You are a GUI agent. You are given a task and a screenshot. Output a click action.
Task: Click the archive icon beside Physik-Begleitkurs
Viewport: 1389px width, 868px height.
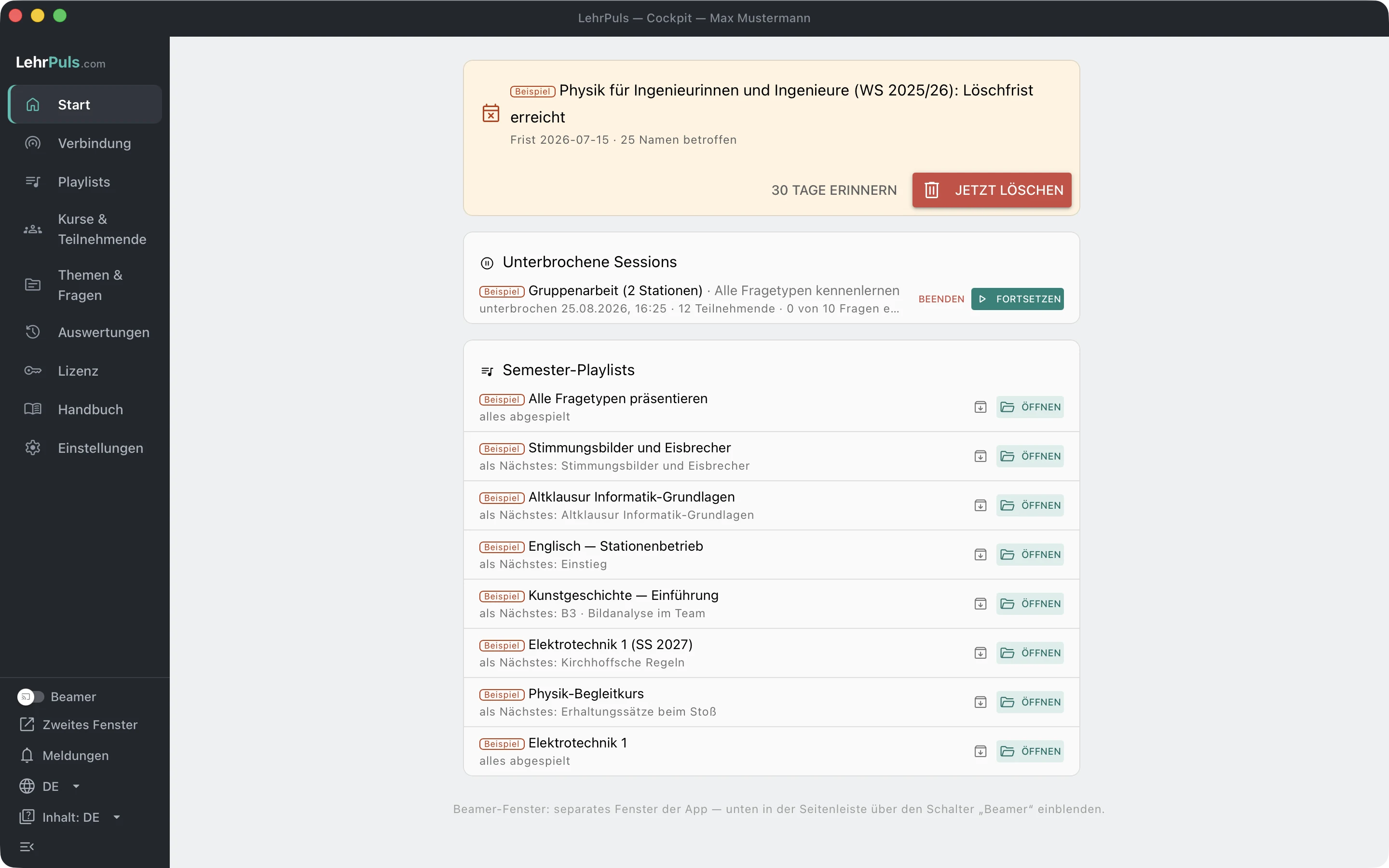[980, 702]
